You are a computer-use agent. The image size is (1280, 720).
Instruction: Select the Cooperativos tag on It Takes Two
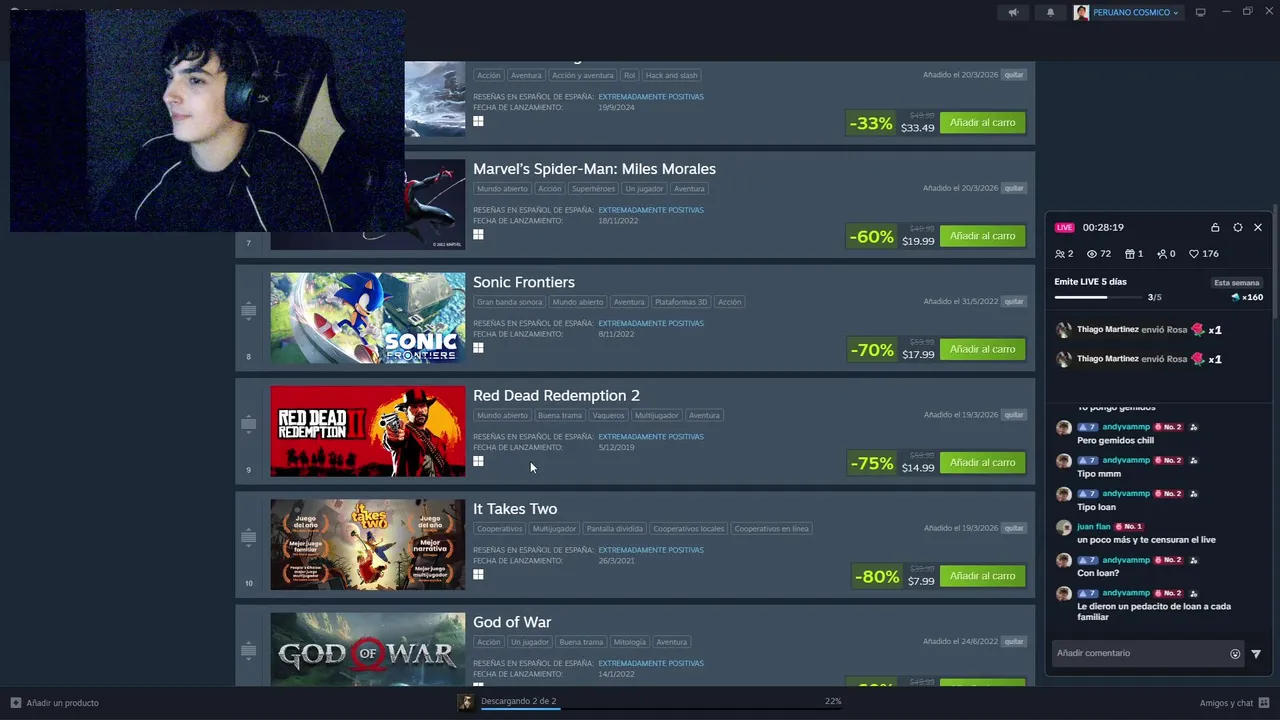(499, 528)
